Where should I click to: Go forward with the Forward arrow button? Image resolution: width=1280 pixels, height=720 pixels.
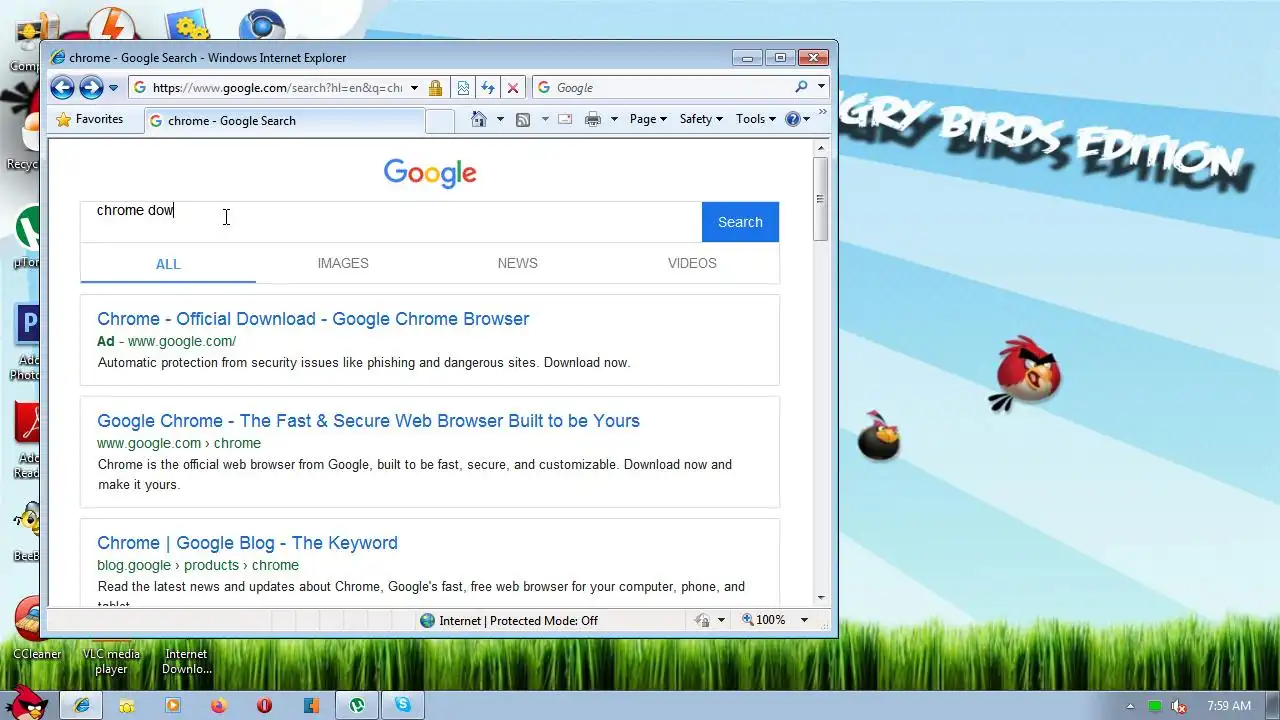tap(91, 88)
